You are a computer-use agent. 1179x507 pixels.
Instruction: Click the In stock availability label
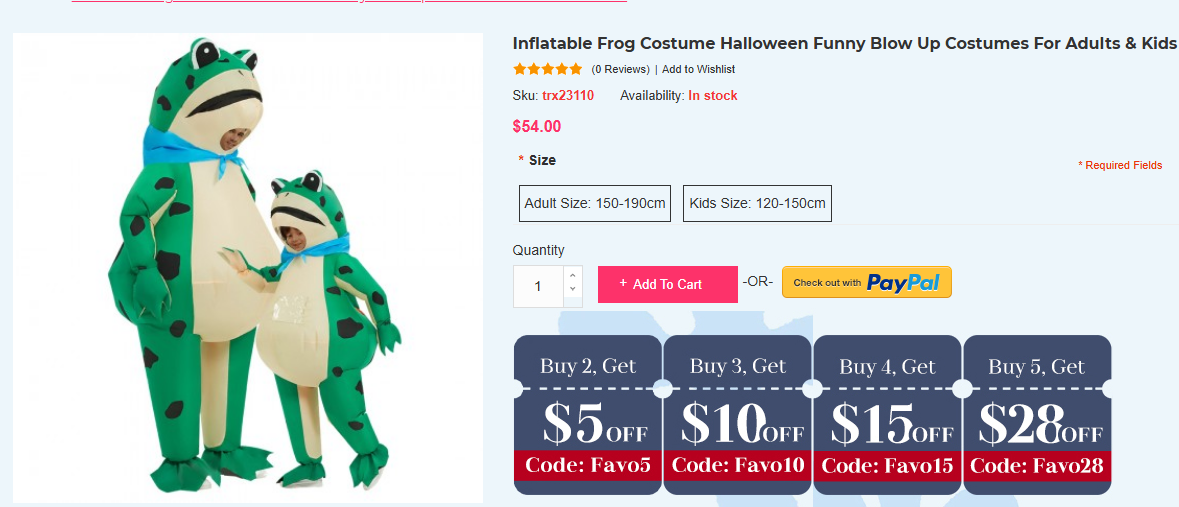coord(712,96)
